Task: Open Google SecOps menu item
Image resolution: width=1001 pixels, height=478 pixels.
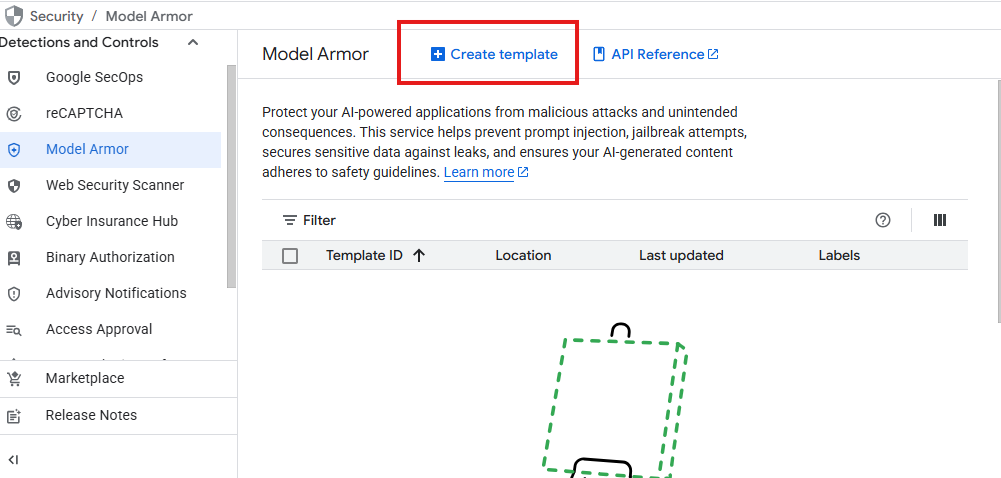Action: tap(110, 78)
